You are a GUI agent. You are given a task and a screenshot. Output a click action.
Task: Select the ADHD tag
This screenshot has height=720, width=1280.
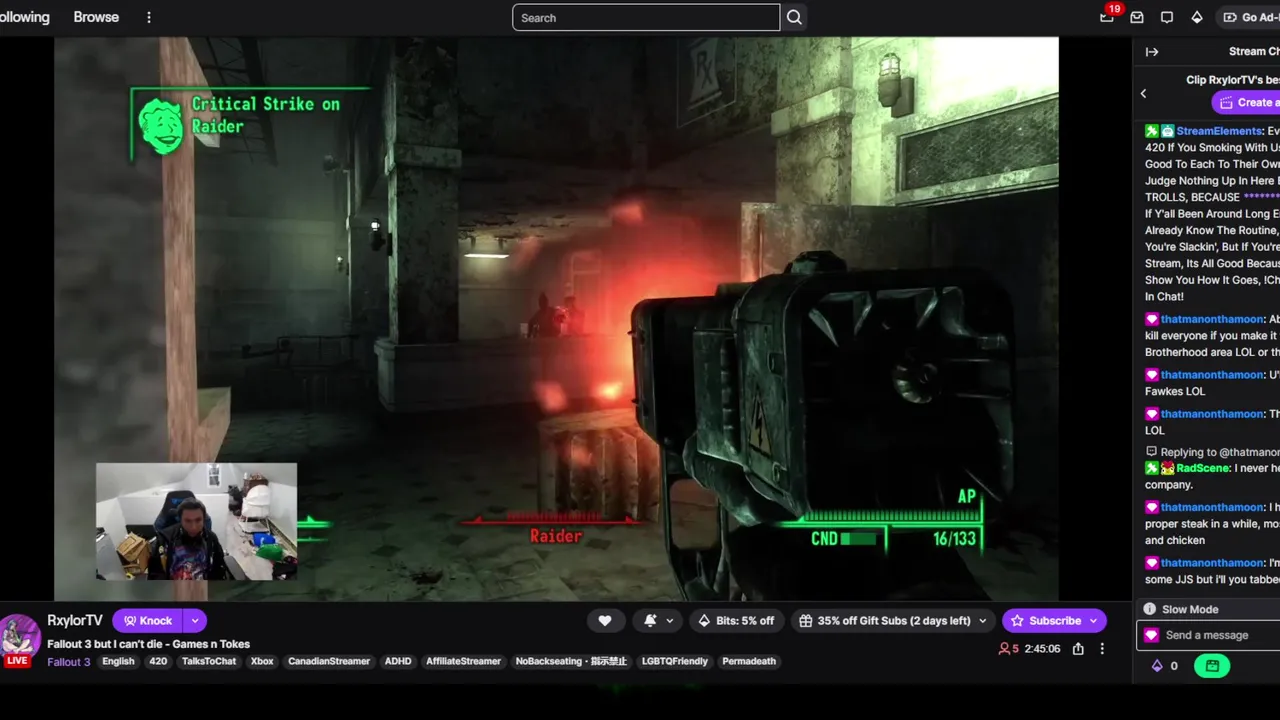click(398, 662)
